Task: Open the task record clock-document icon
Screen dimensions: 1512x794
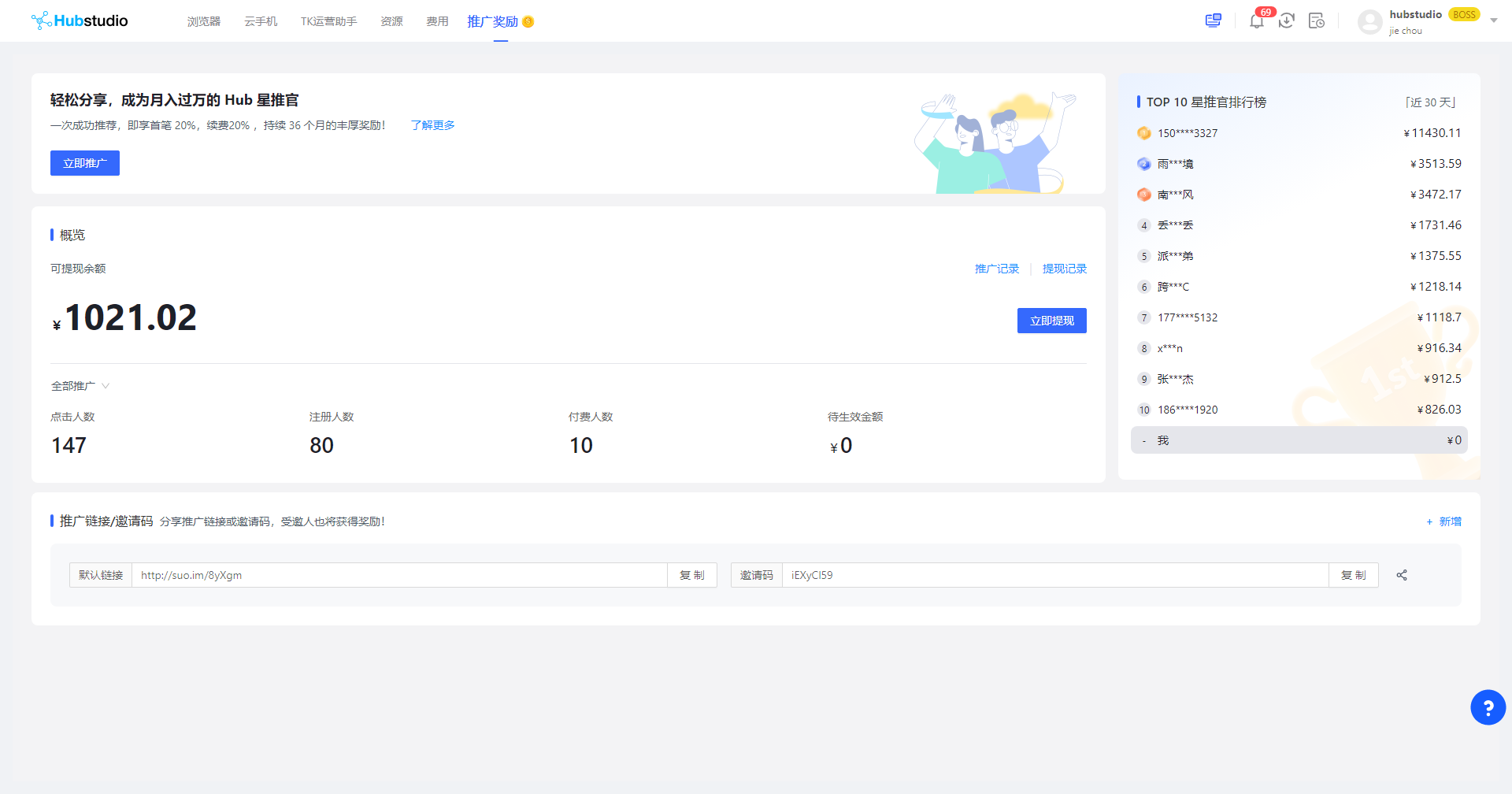Action: pos(1317,20)
